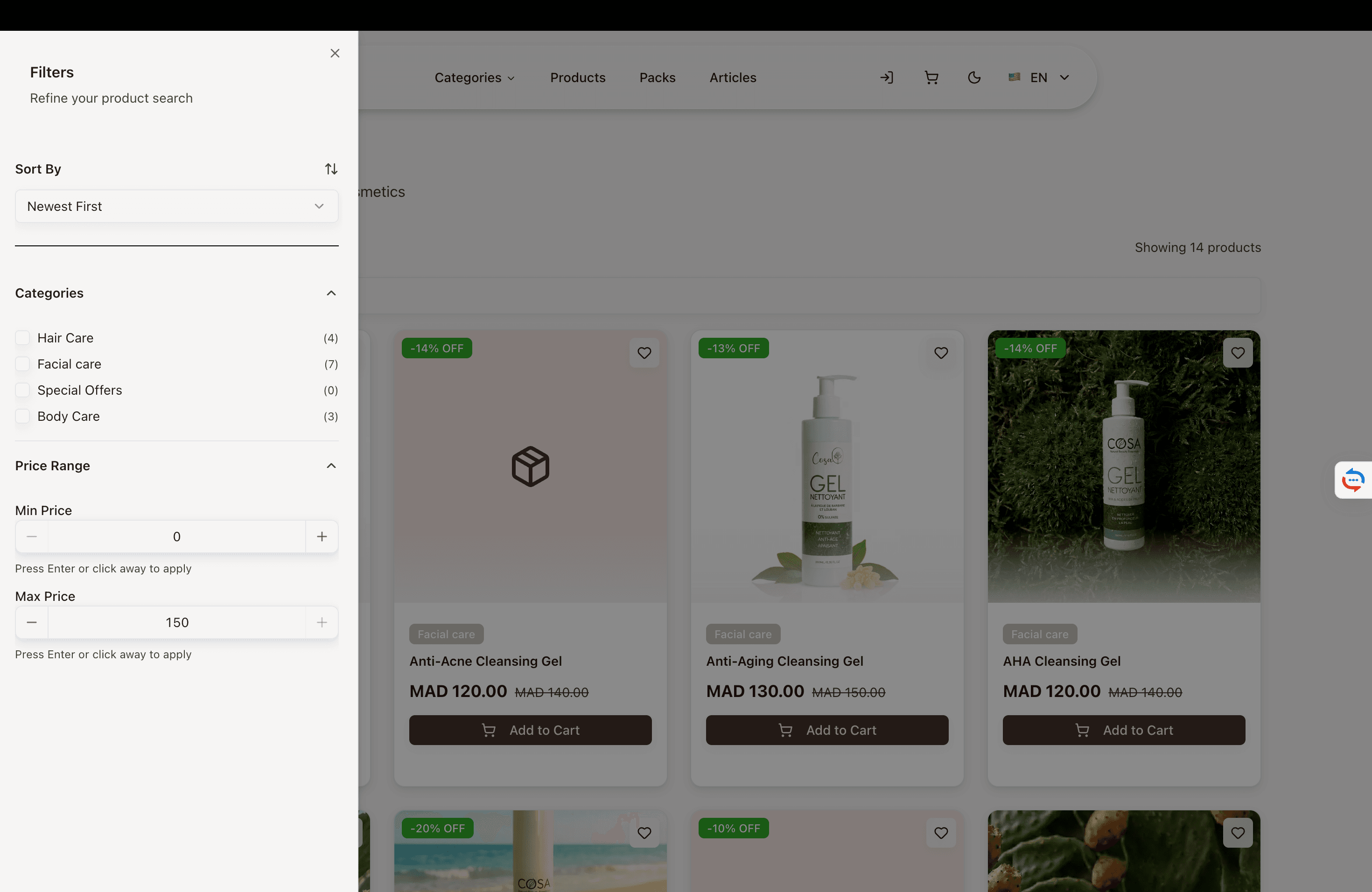Viewport: 1372px width, 892px height.
Task: Add Anti-Acne Cleansing Gel to cart
Action: tap(530, 730)
